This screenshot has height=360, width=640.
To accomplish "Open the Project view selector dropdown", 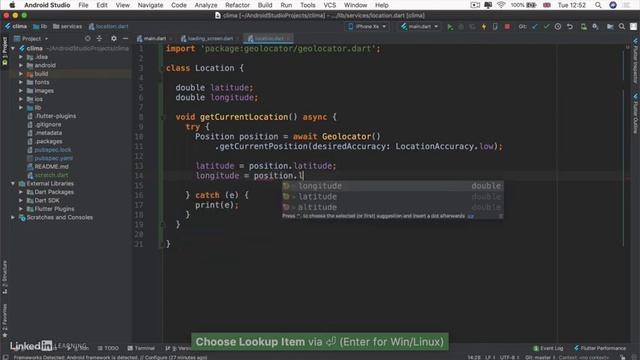I will coord(31,38).
